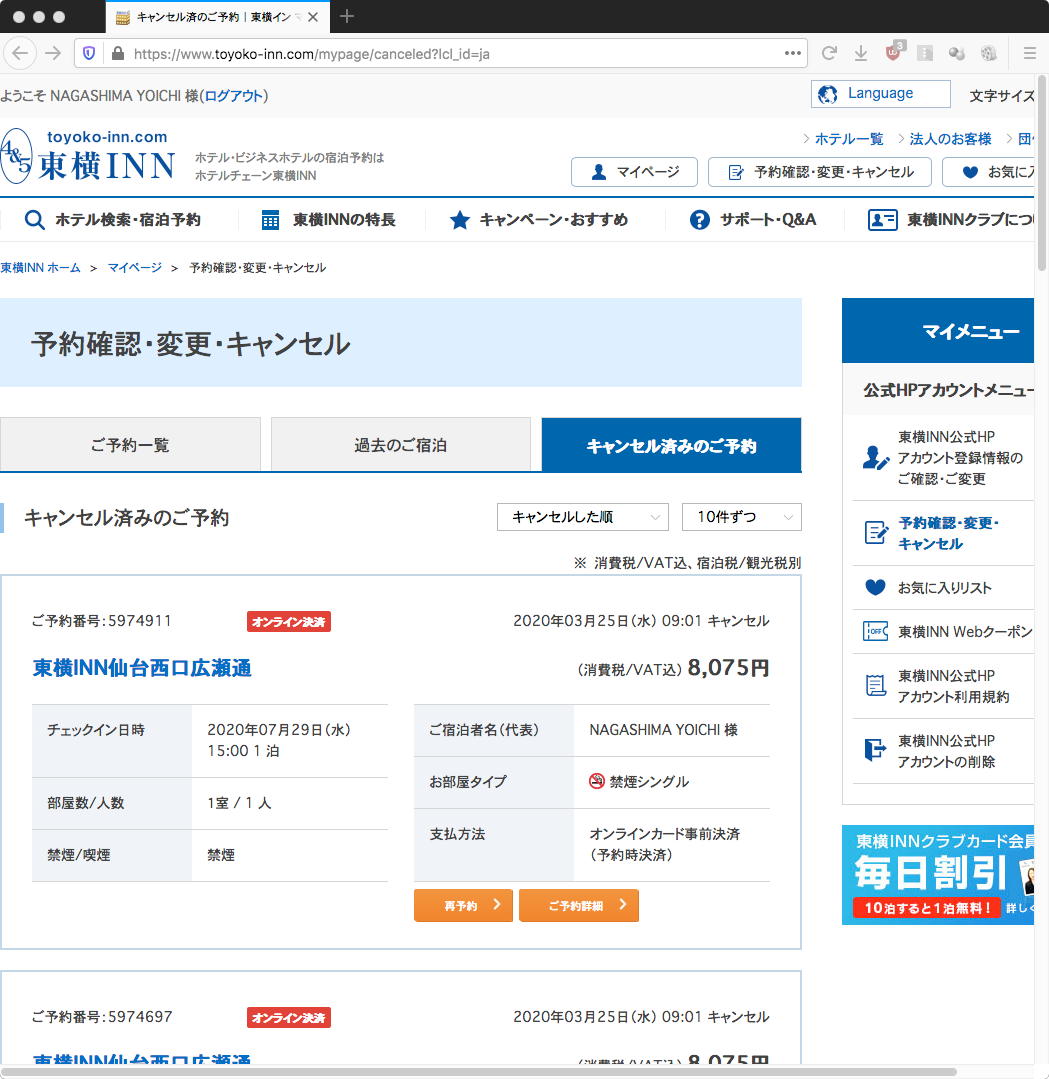The image size is (1049, 1079).
Task: Go back with browser back arrow
Action: (20, 53)
